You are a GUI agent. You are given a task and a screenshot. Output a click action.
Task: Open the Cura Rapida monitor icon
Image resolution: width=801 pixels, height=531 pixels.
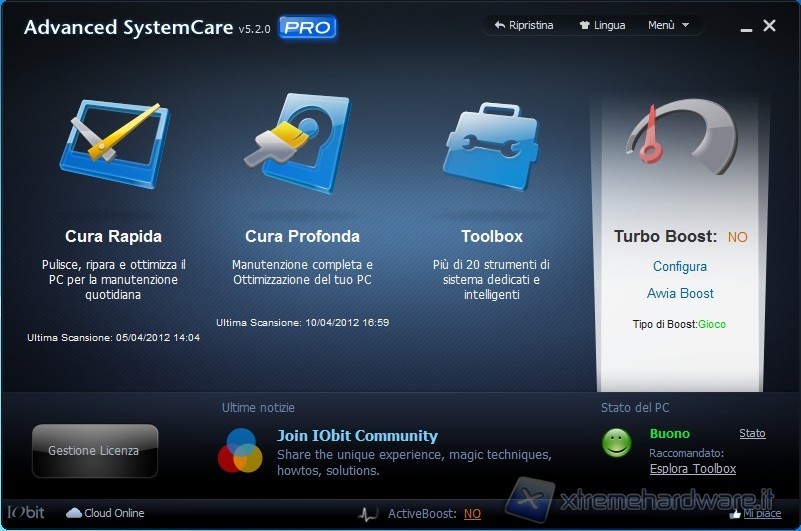click(113, 145)
